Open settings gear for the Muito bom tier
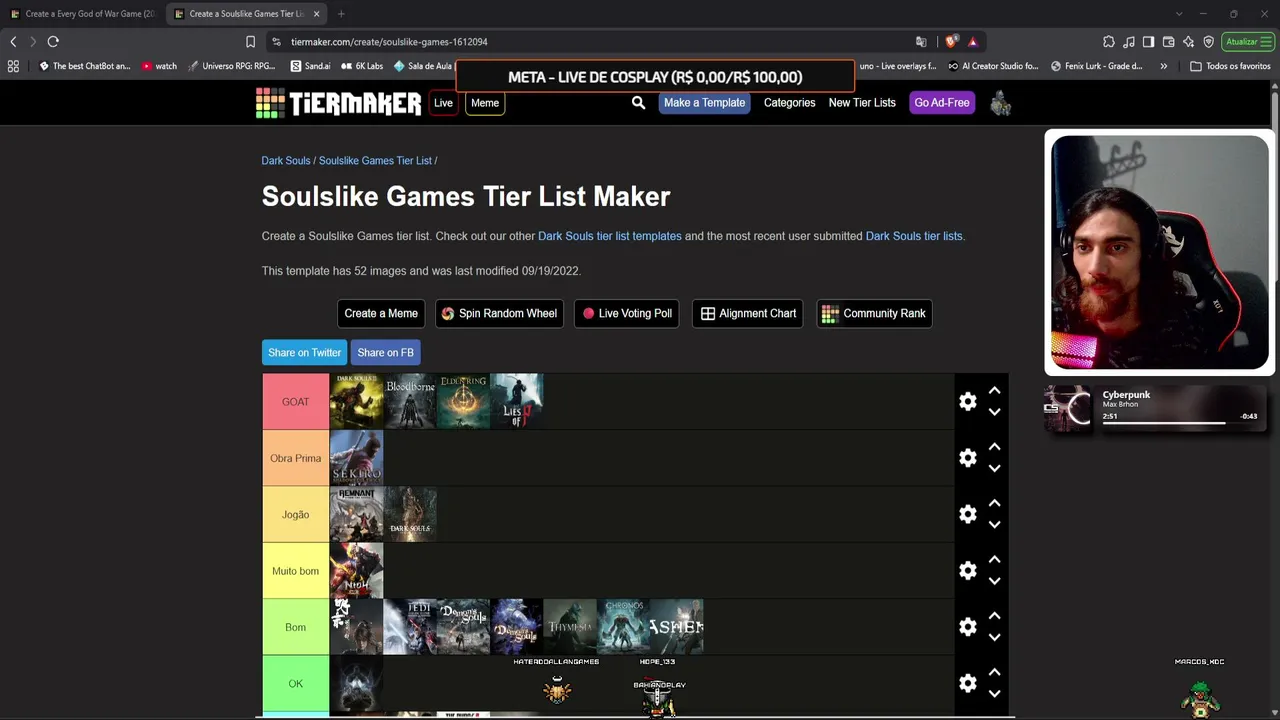The width and height of the screenshot is (1280, 720). coord(967,570)
